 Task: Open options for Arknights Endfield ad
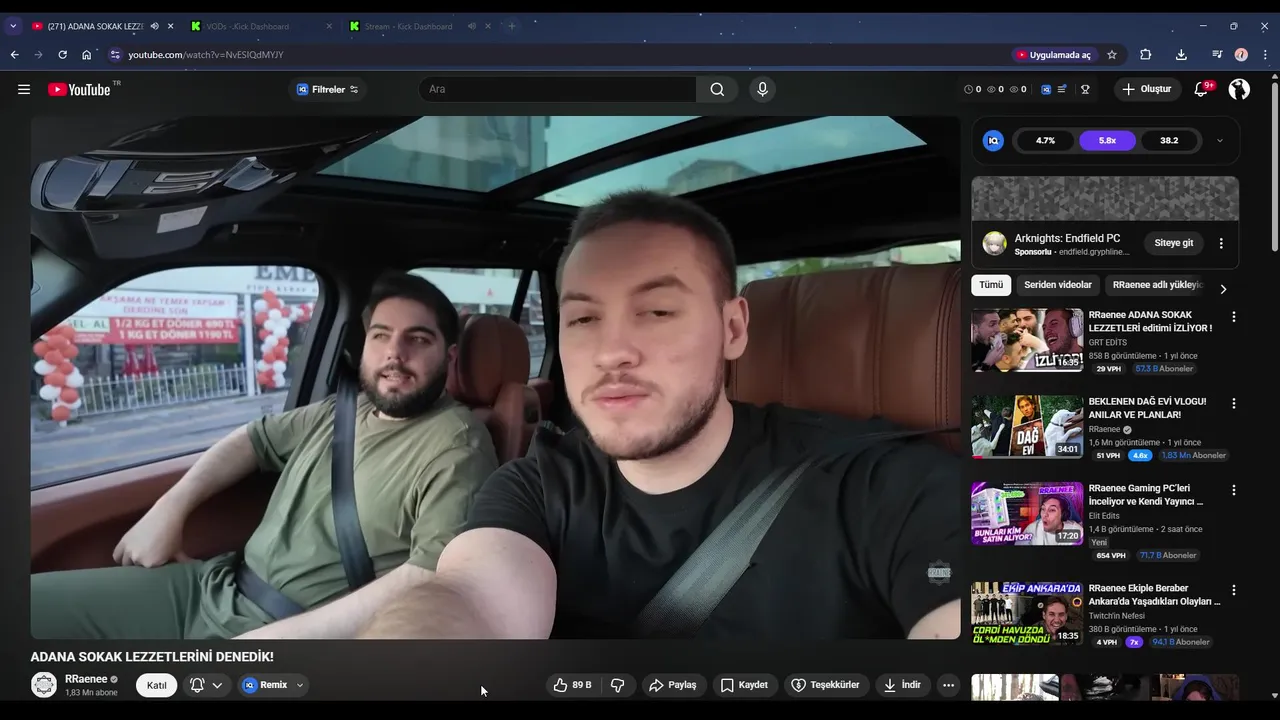pos(1221,243)
